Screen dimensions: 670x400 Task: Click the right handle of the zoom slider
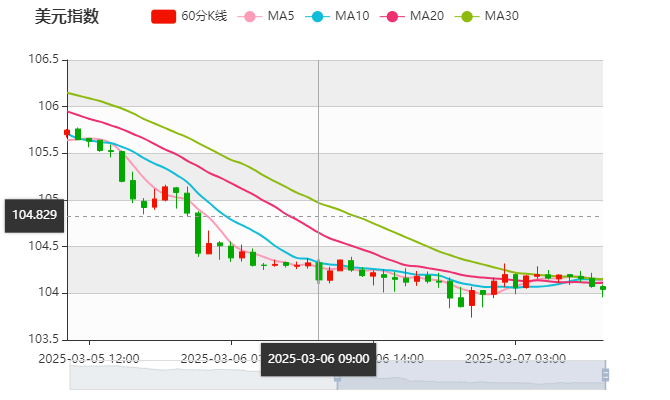click(607, 376)
